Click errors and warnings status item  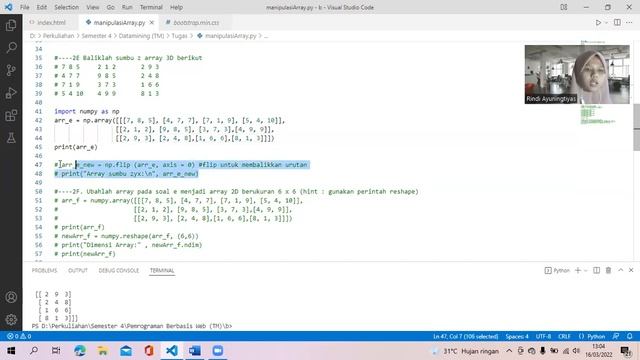[19, 336]
